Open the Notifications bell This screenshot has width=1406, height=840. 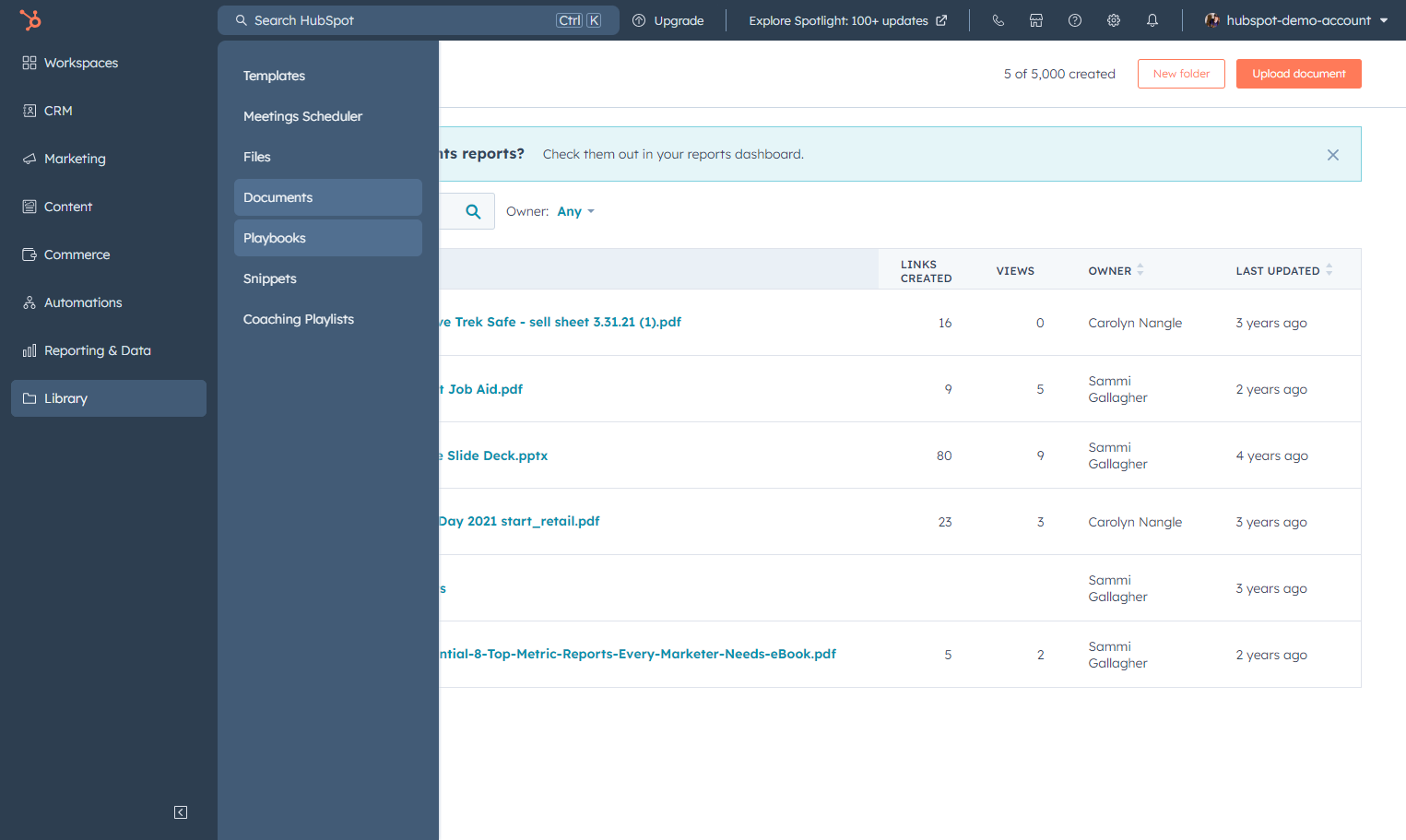1152,20
